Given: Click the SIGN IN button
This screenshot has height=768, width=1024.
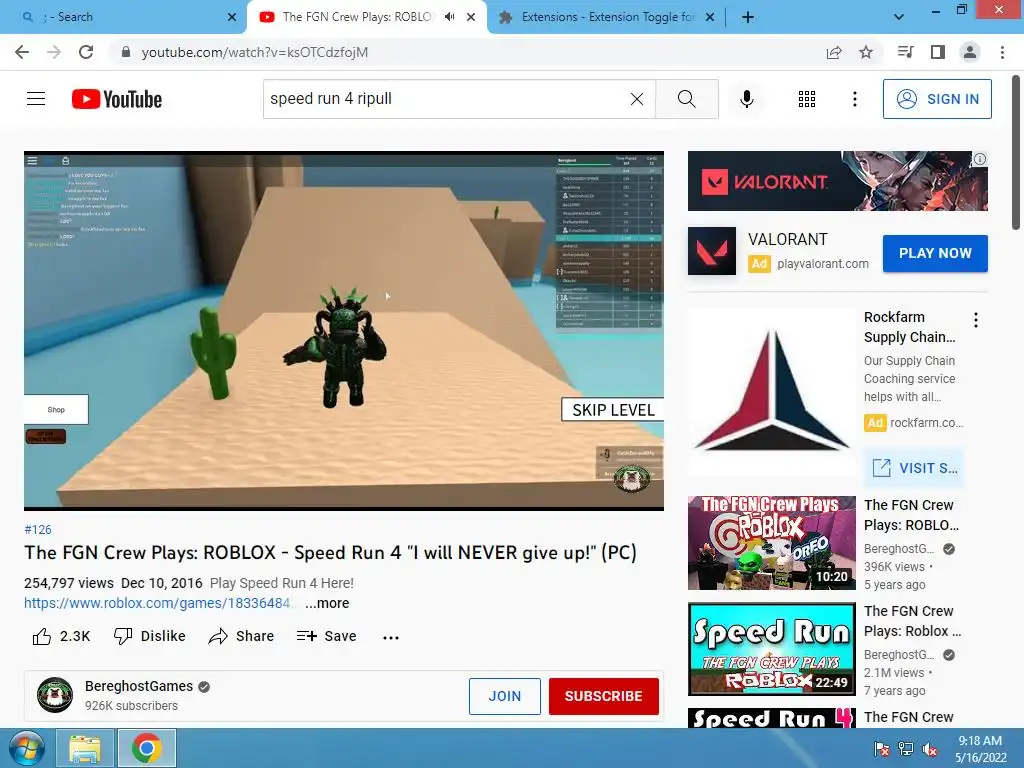Looking at the screenshot, I should click(937, 99).
